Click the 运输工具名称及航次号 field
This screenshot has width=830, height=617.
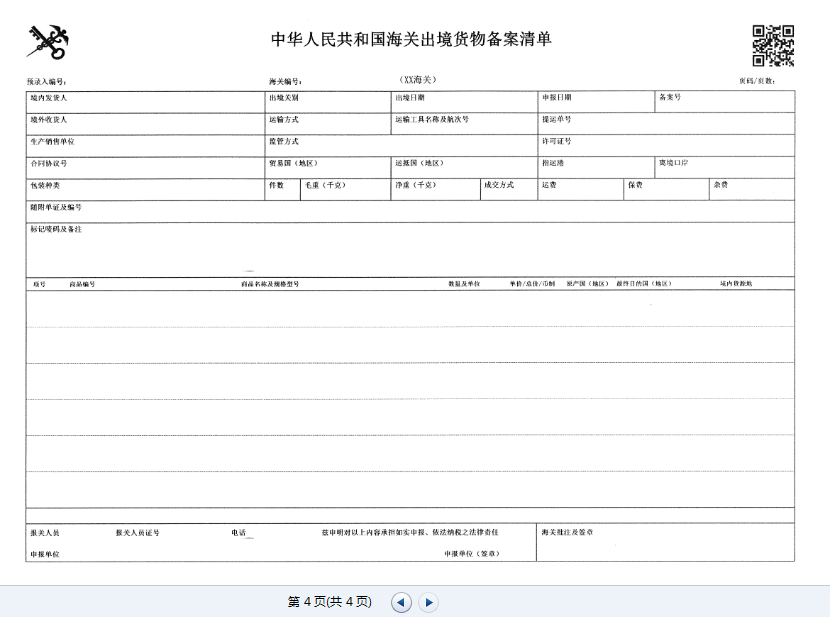coord(464,124)
